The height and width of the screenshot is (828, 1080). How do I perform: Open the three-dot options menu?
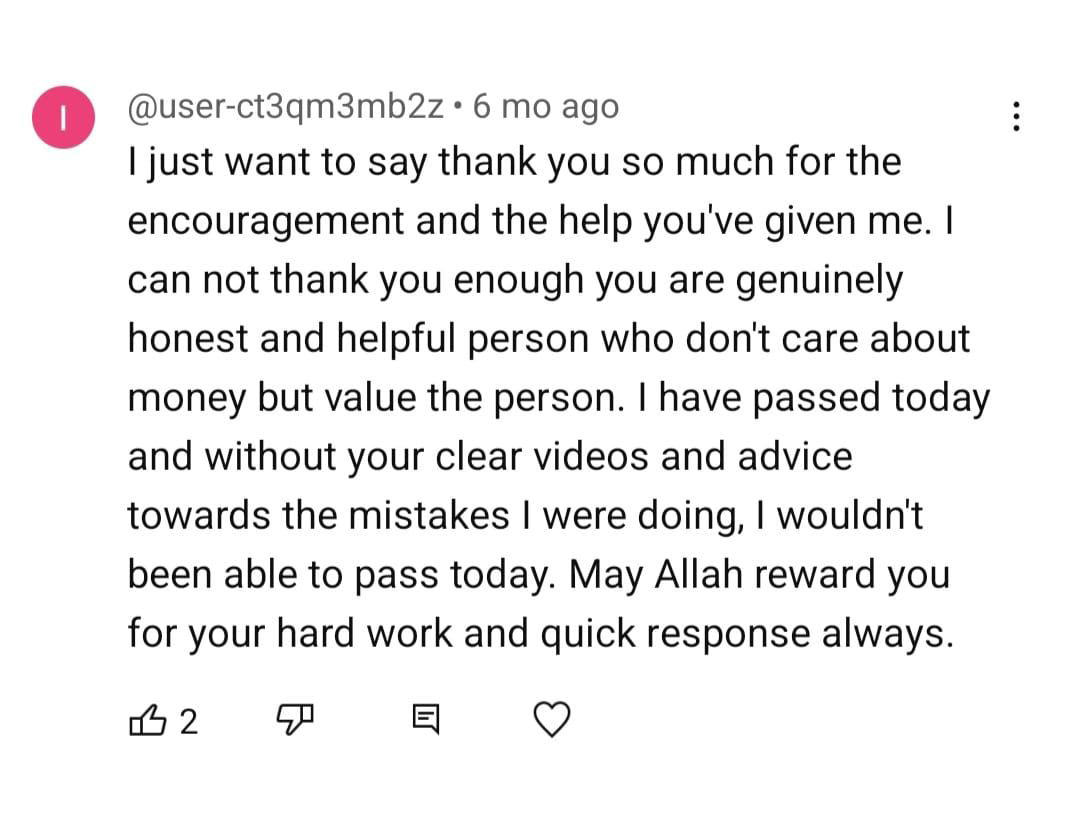point(1016,116)
